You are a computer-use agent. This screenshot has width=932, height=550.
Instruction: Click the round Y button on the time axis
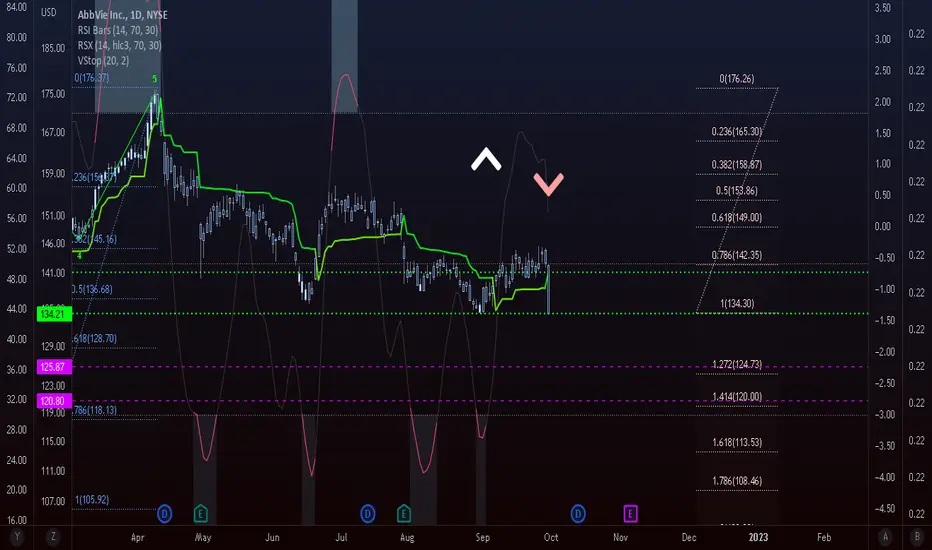pyautogui.click(x=17, y=537)
